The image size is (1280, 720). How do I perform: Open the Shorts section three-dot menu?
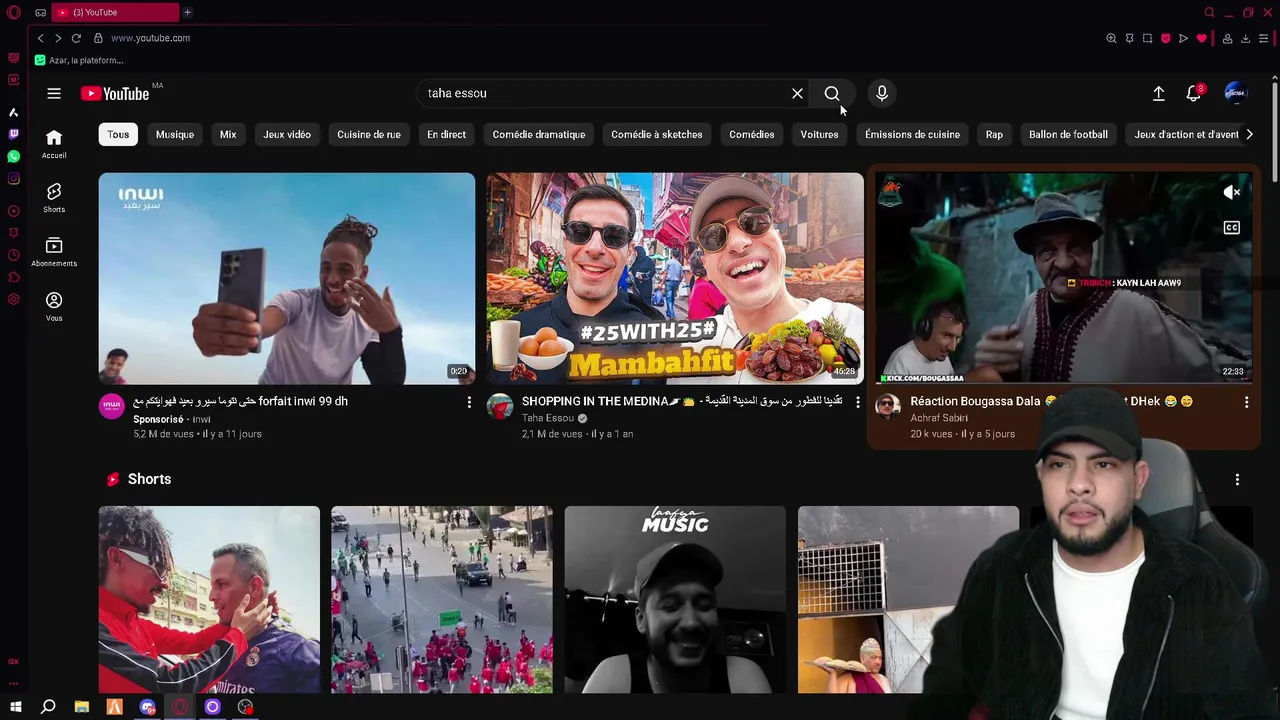(x=1237, y=479)
